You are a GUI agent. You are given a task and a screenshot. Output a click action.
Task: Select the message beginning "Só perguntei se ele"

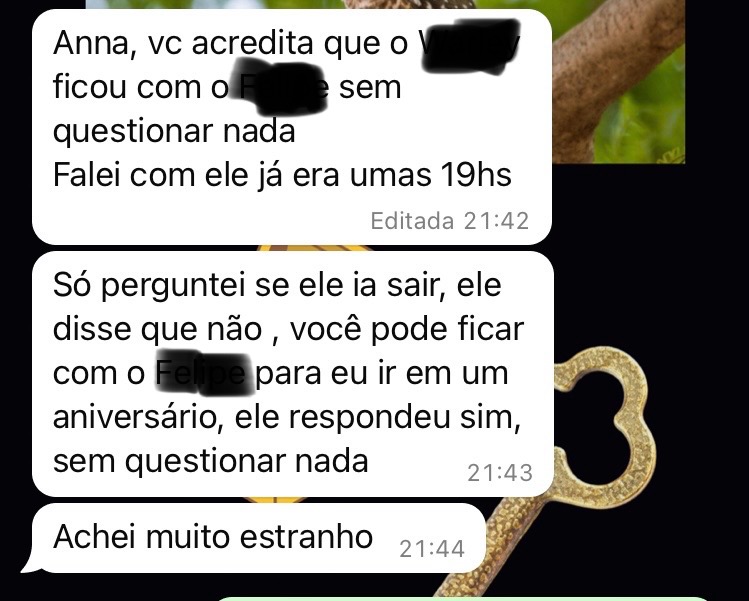[293, 374]
